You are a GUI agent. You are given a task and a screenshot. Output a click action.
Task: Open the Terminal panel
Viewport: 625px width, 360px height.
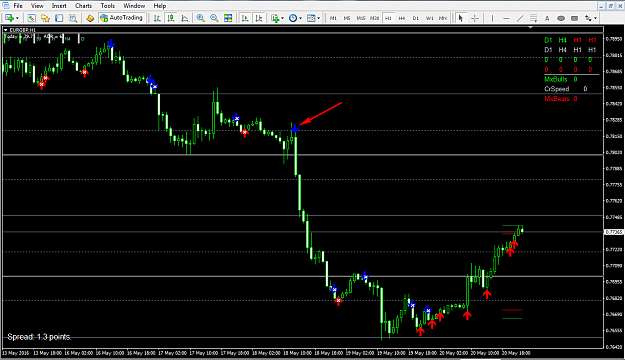(59, 18)
